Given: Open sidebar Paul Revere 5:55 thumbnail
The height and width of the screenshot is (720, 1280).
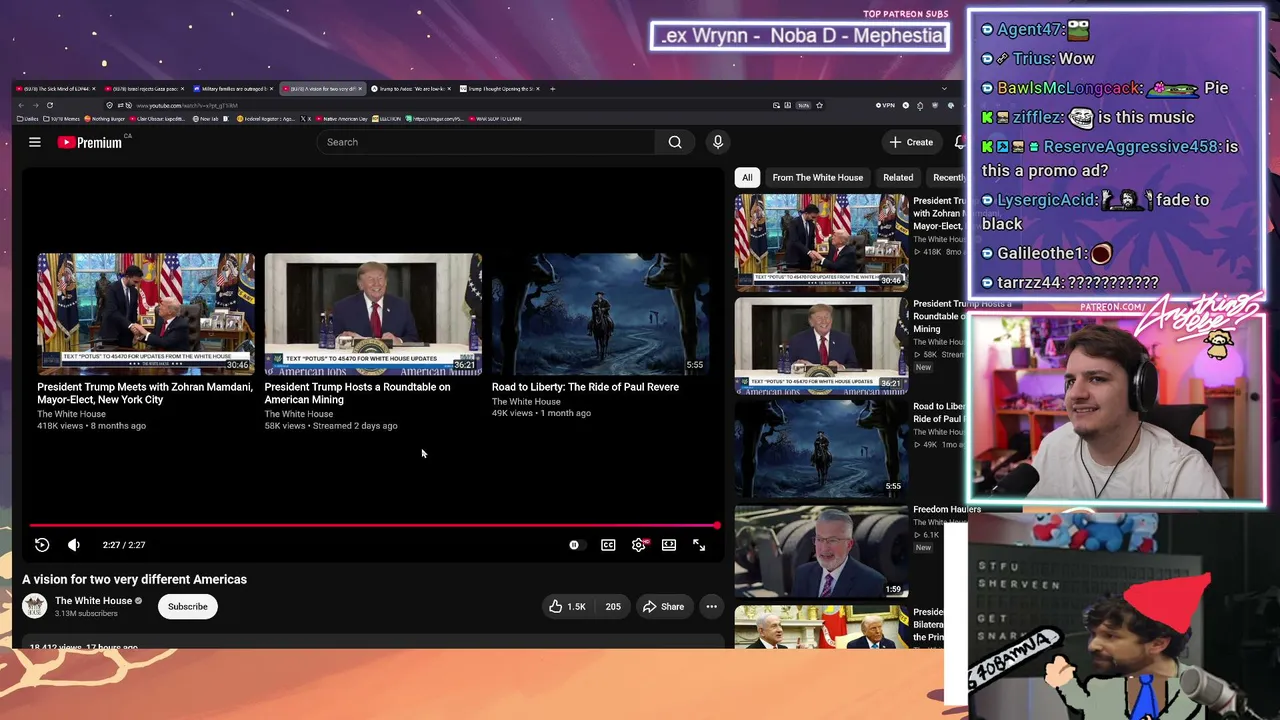Looking at the screenshot, I should [x=821, y=449].
